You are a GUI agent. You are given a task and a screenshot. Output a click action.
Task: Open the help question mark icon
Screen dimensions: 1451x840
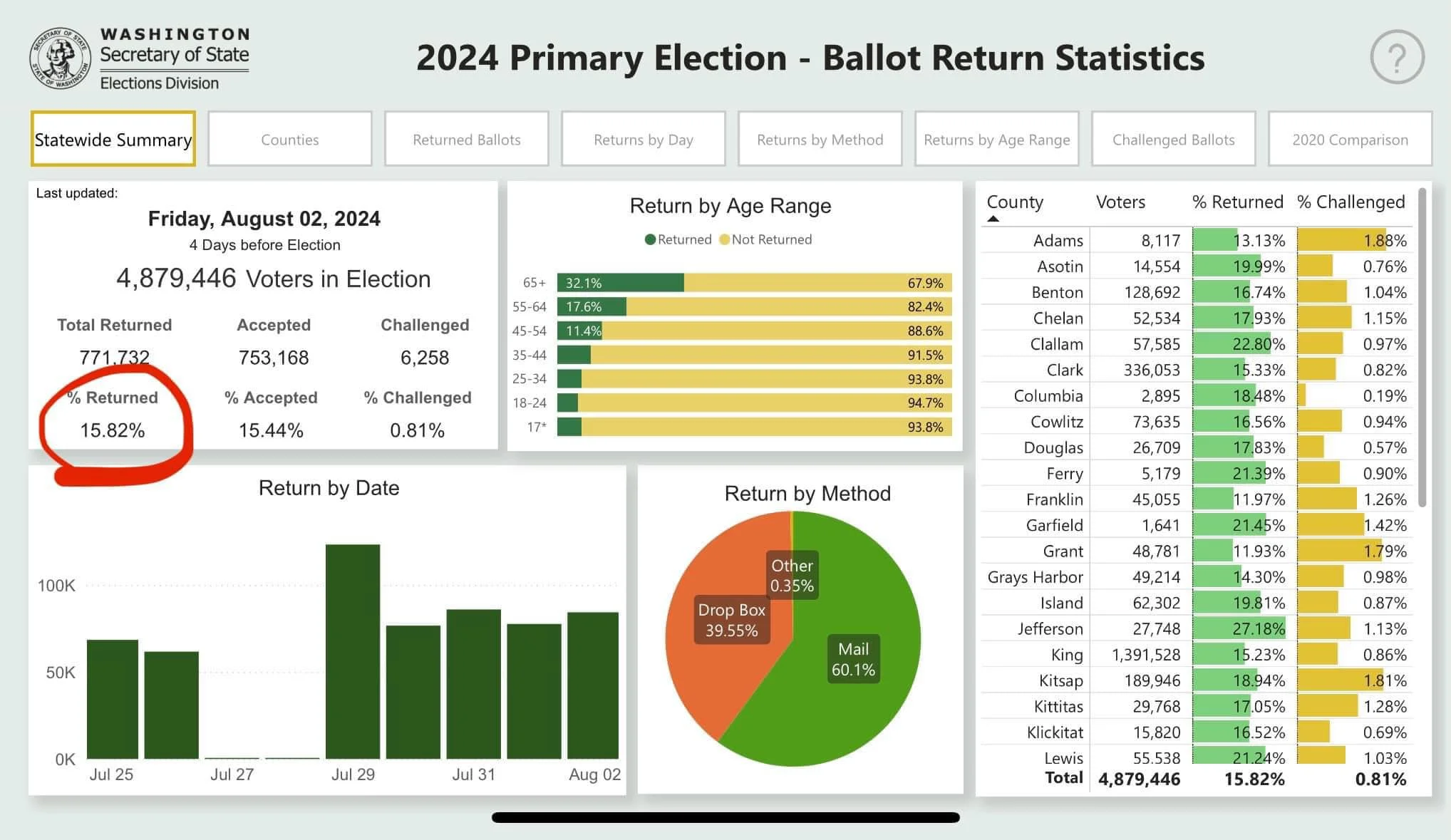point(1397,57)
